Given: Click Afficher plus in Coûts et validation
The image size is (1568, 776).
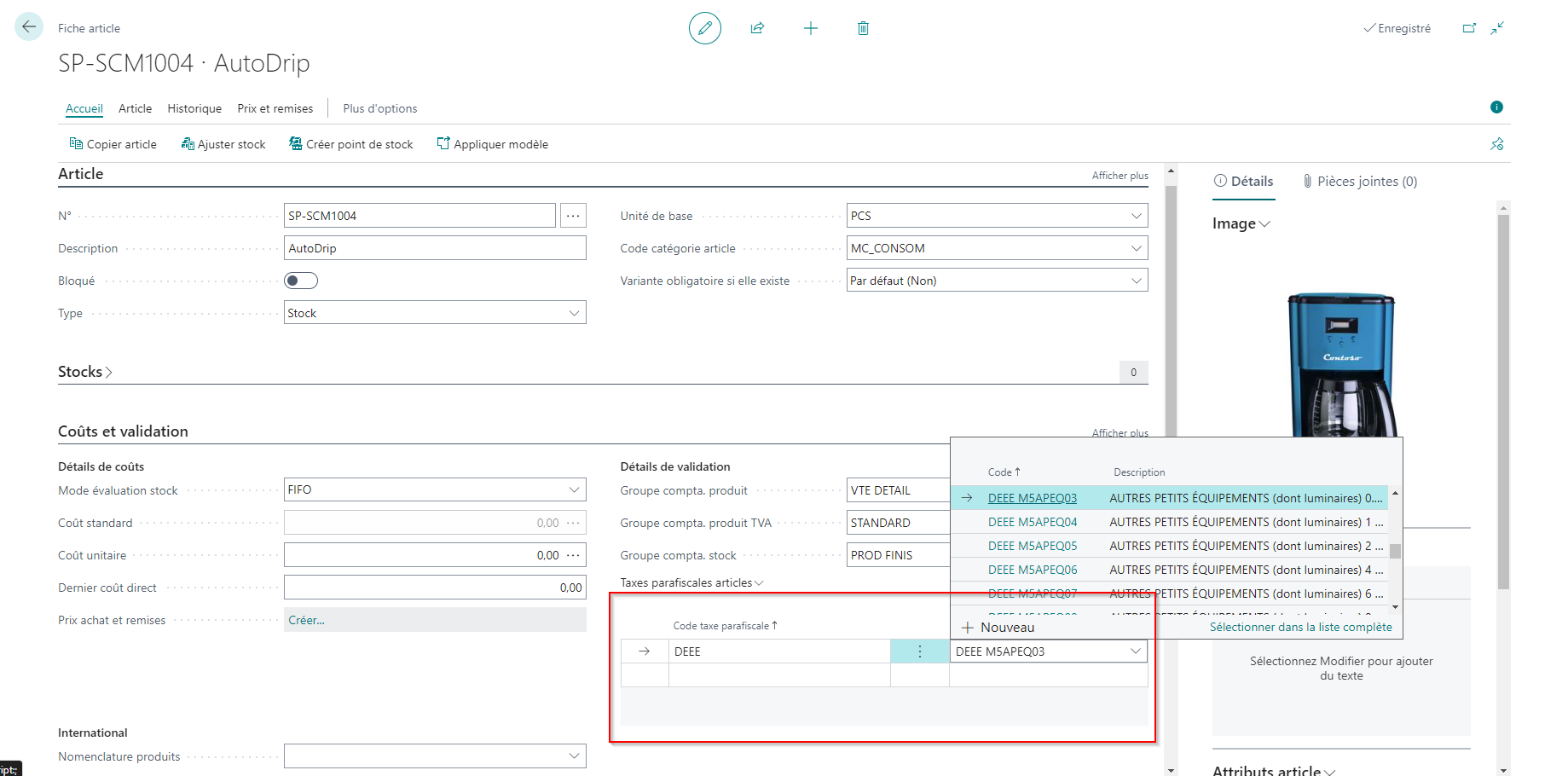Looking at the screenshot, I should pyautogui.click(x=1120, y=433).
